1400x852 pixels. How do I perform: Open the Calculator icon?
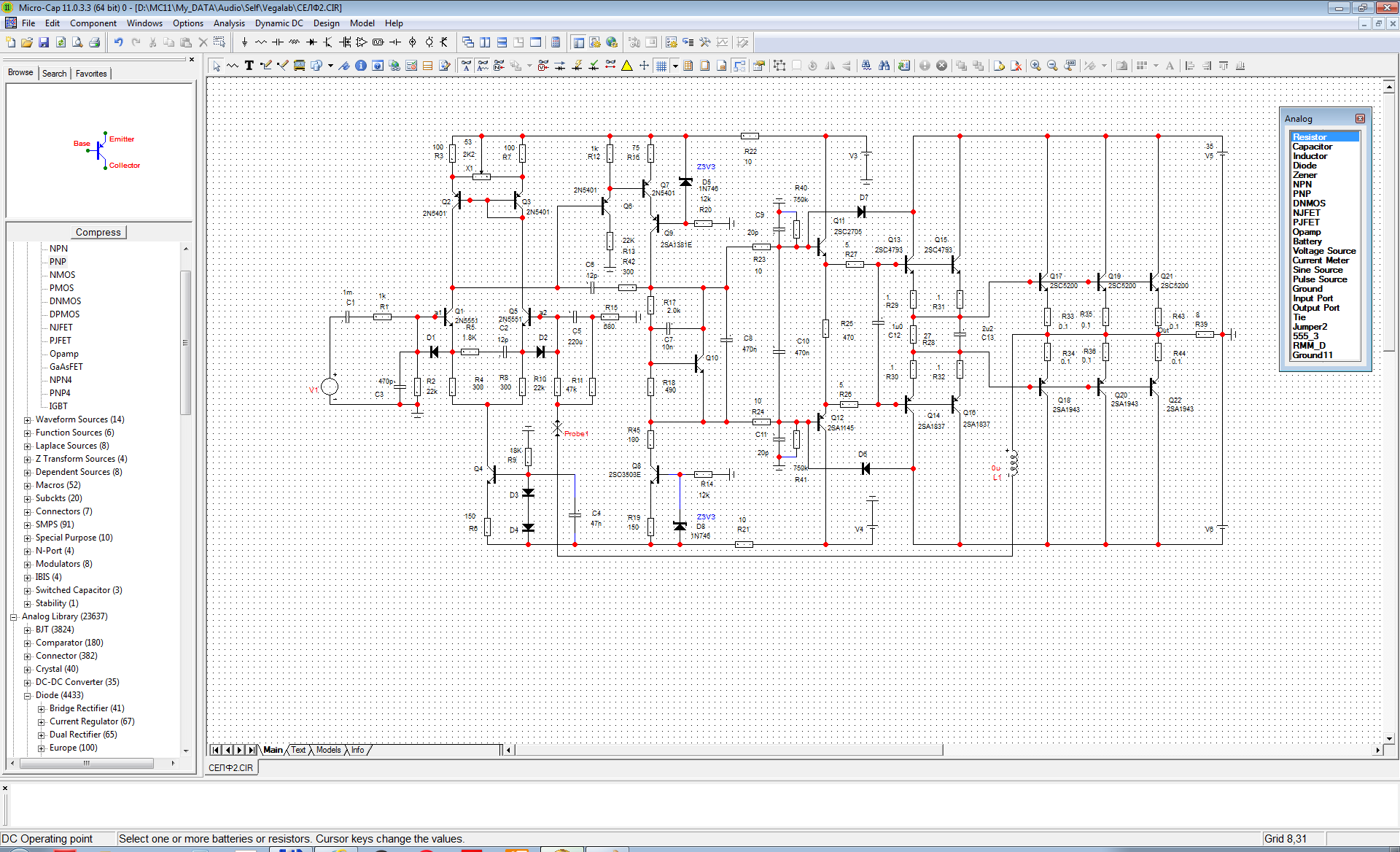click(x=556, y=42)
